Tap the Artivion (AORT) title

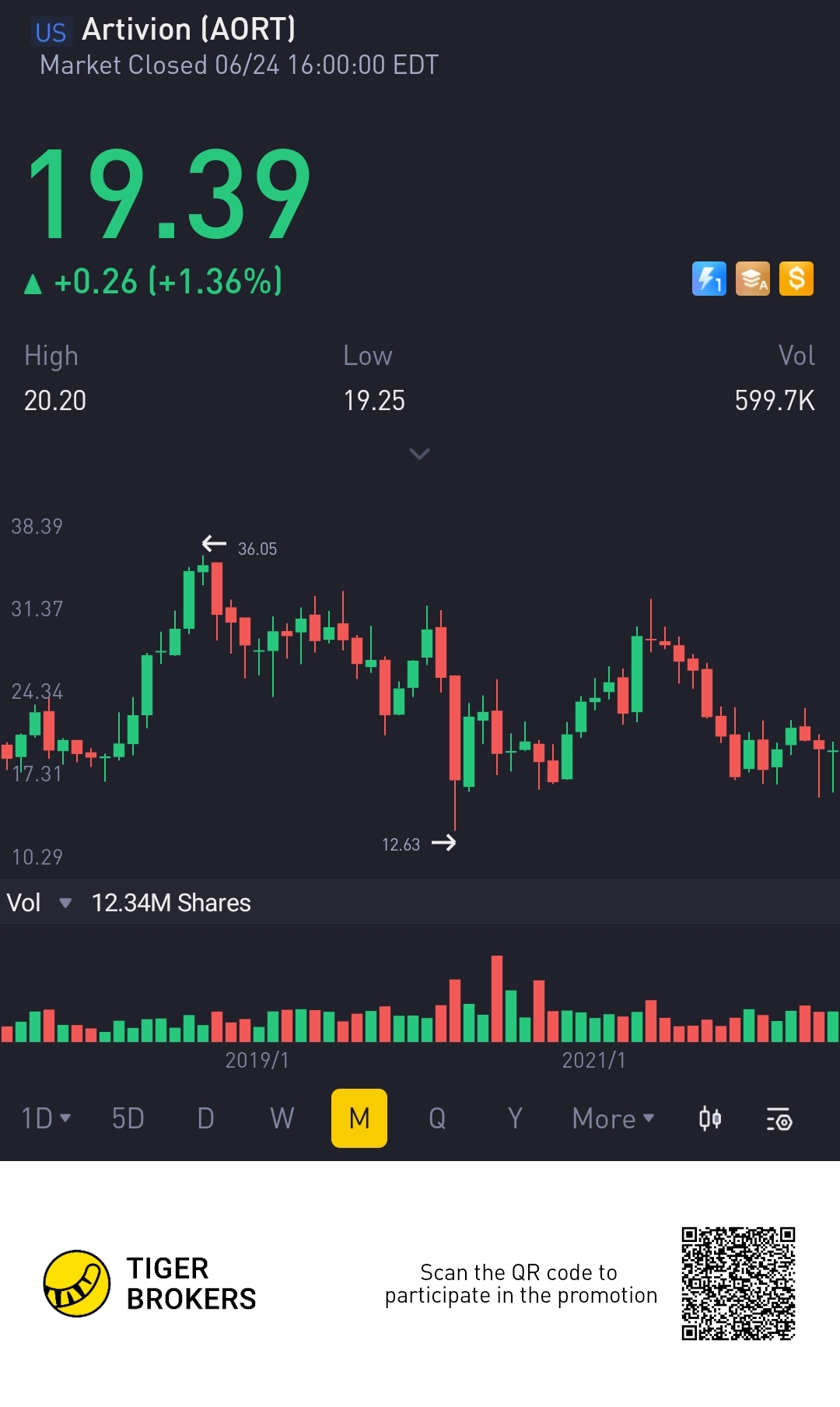(x=189, y=30)
